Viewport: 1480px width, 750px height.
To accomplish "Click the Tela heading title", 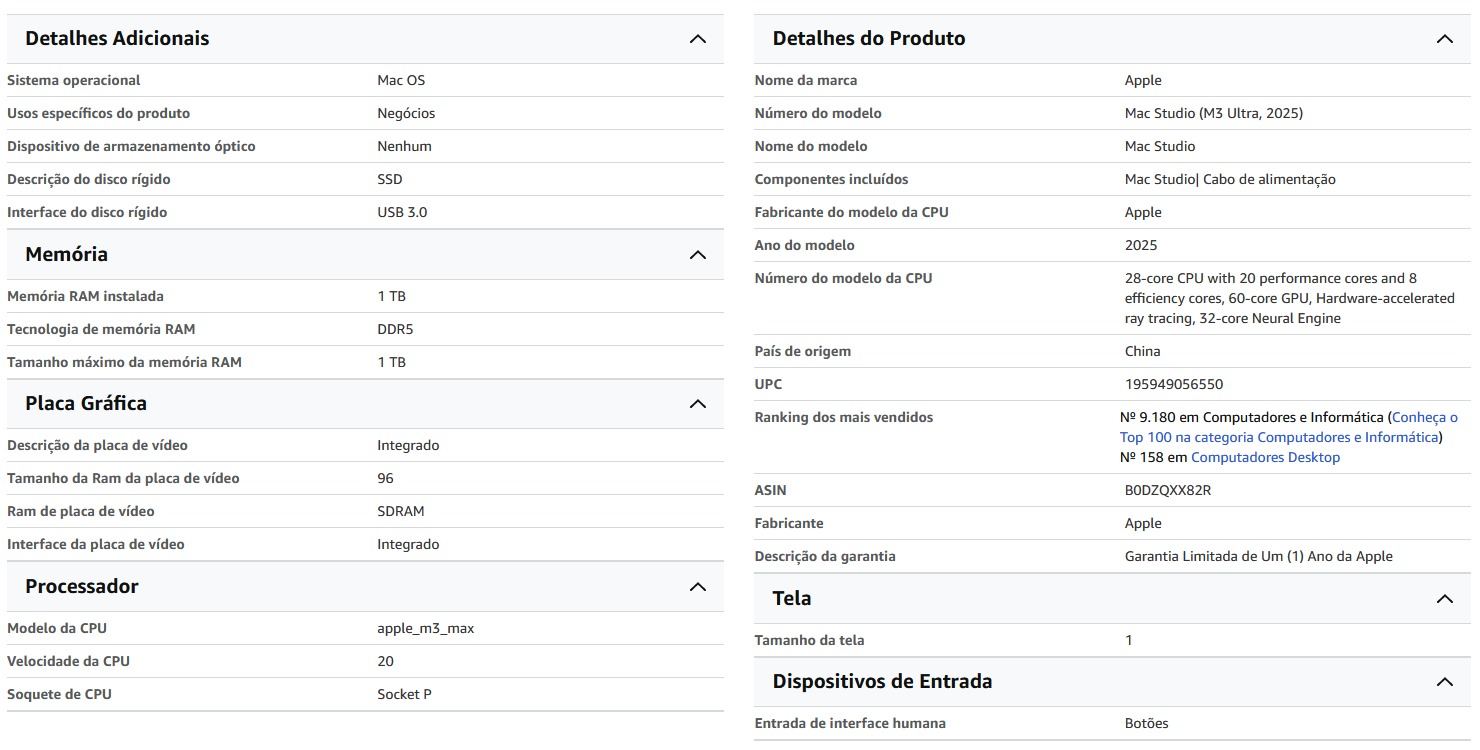I will tap(792, 599).
